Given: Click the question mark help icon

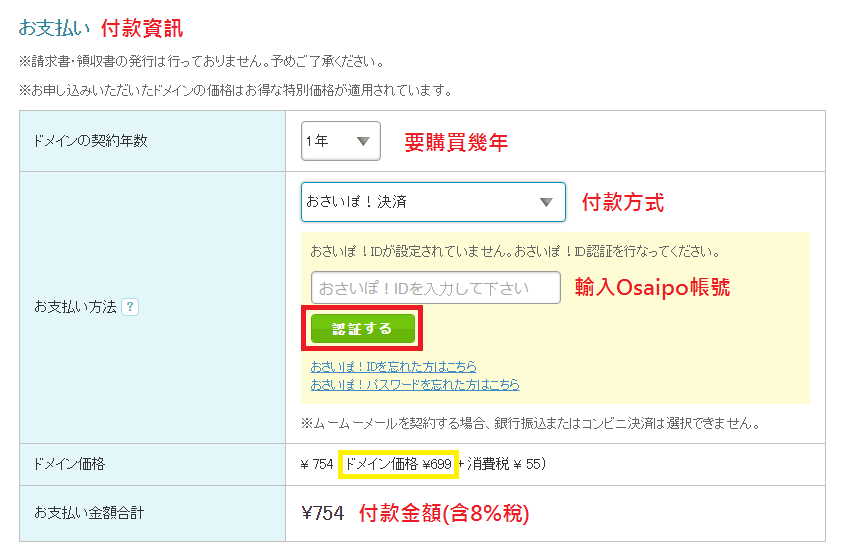Looking at the screenshot, I should click(130, 307).
